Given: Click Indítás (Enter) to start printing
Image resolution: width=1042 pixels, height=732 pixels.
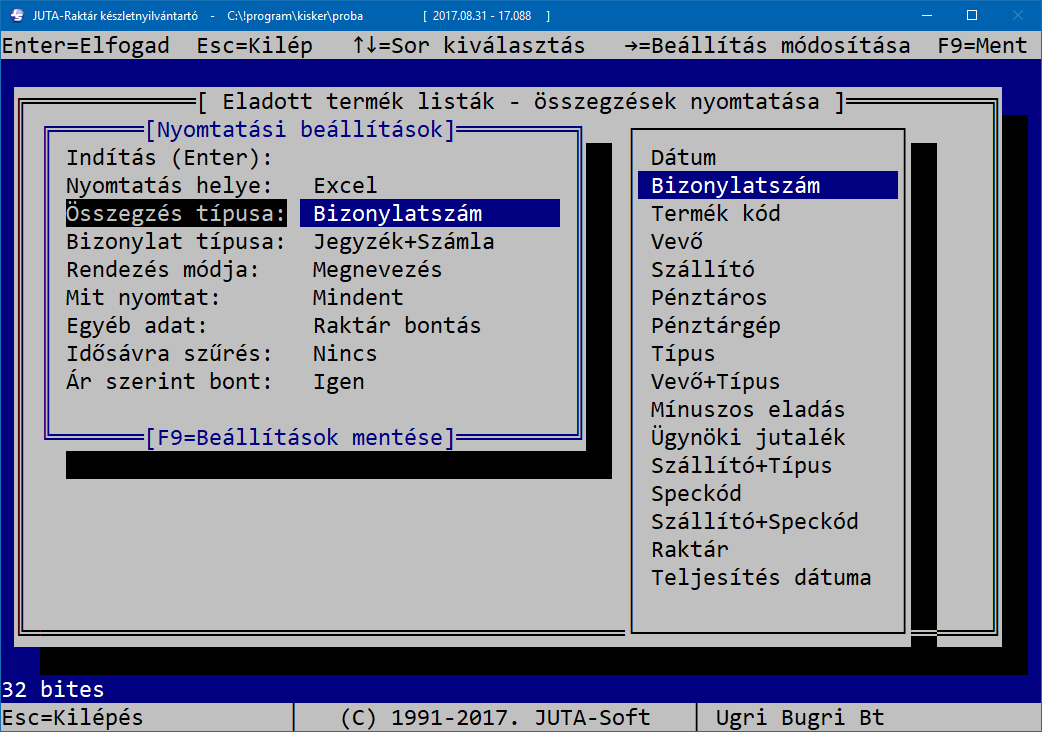Looking at the screenshot, I should click(169, 158).
